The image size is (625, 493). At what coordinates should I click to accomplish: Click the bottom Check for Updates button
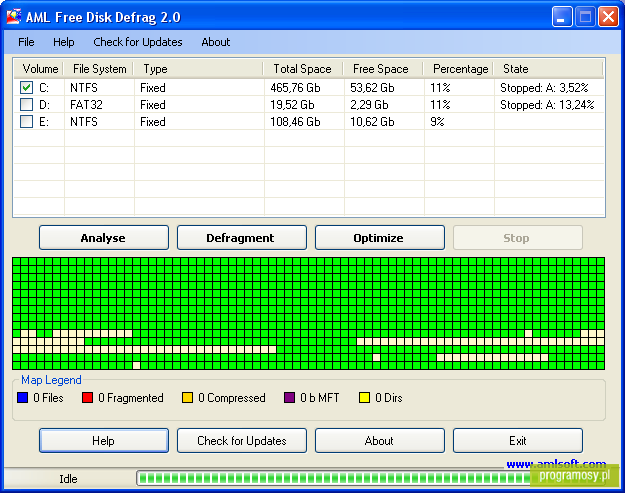(x=242, y=440)
